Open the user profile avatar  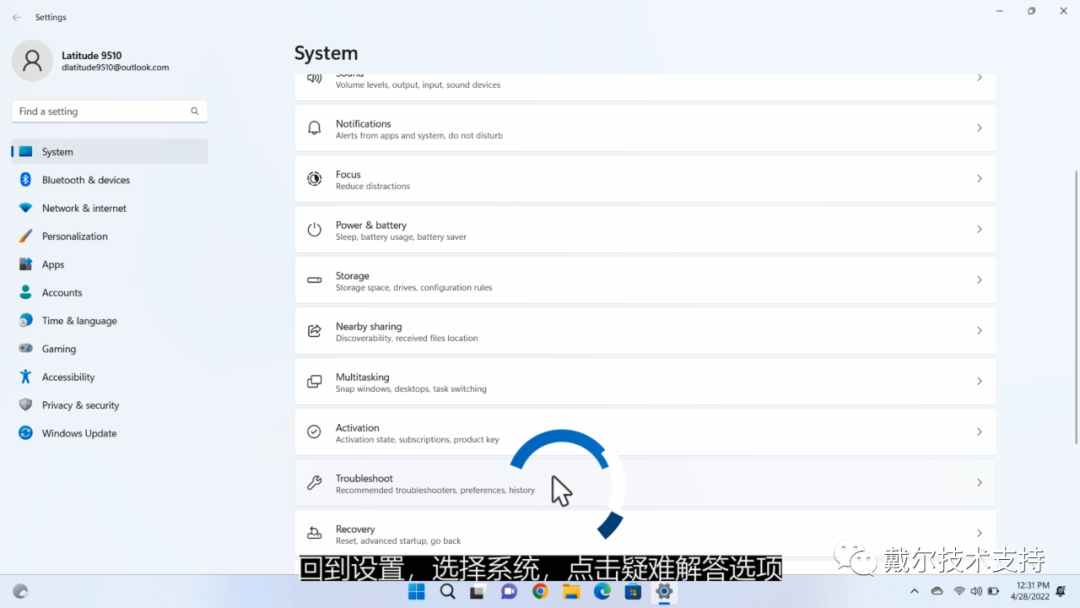tap(32, 61)
